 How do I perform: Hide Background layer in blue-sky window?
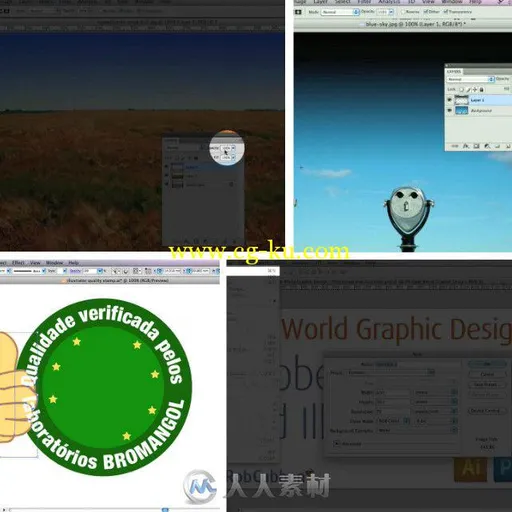449,110
